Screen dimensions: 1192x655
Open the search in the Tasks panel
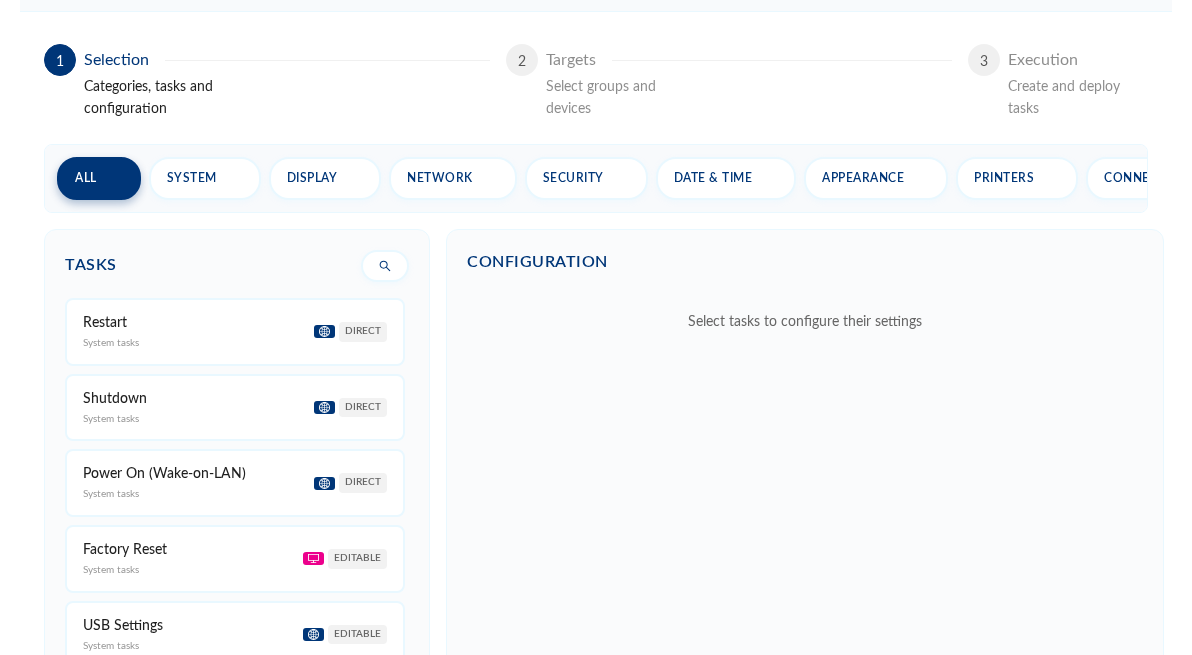point(384,266)
